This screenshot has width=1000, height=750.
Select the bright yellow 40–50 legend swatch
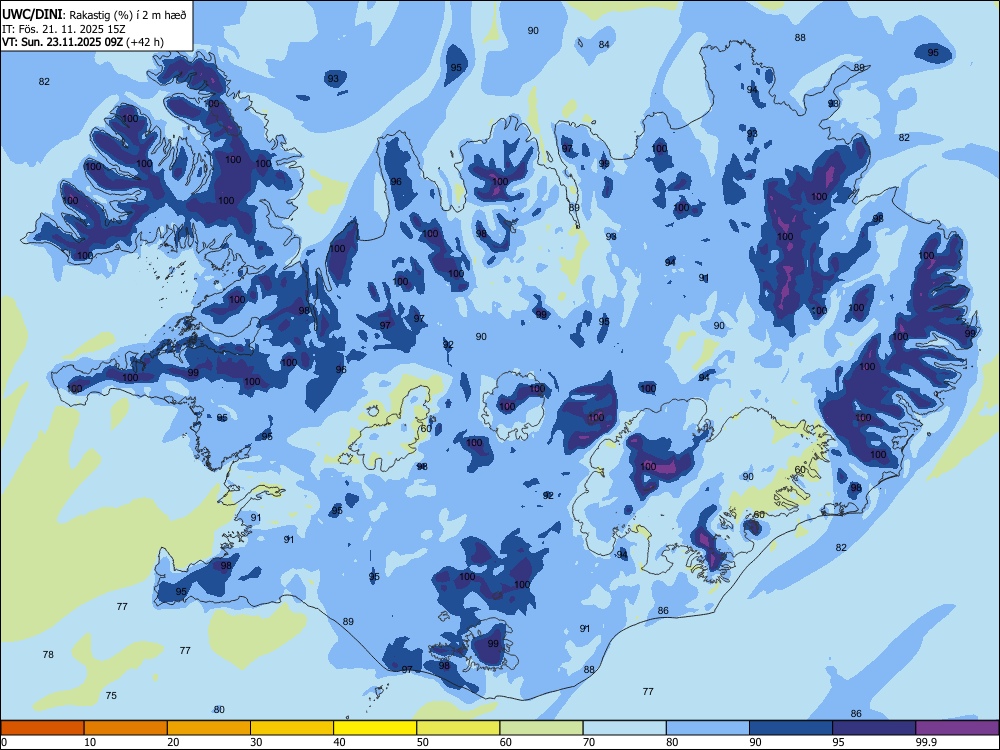[x=375, y=728]
